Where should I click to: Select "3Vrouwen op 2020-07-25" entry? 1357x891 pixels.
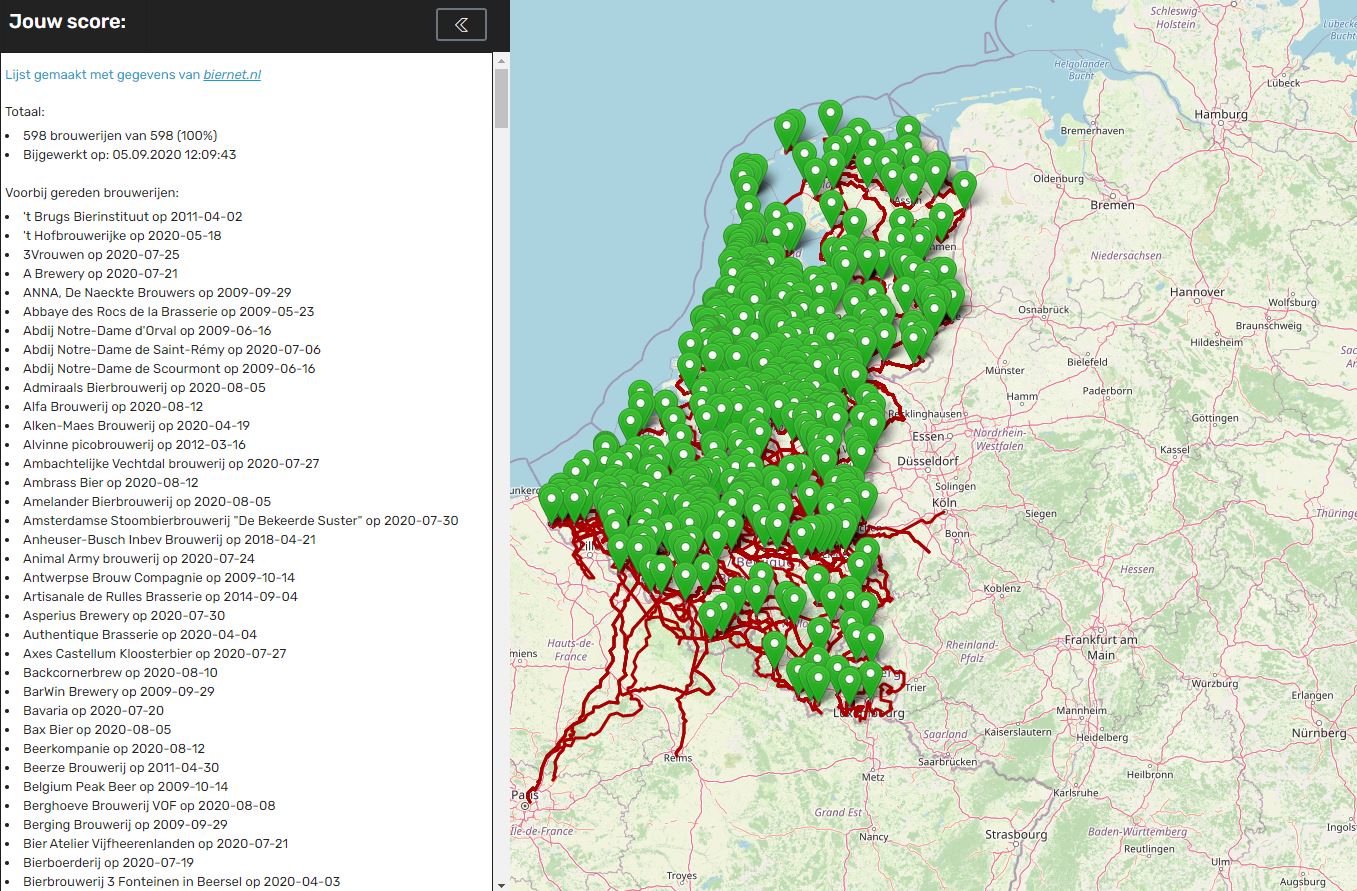coord(101,255)
